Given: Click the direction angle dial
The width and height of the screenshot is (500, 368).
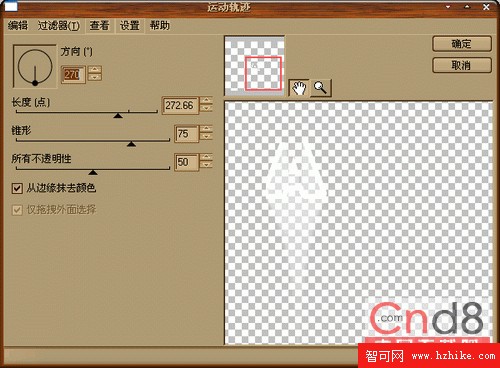Looking at the screenshot, I should click(x=35, y=66).
